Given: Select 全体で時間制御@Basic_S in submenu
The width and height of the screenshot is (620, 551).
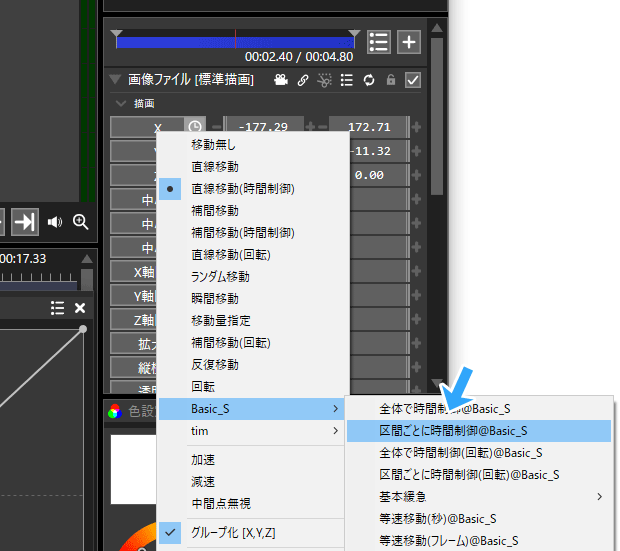Looking at the screenshot, I should 479,409.
